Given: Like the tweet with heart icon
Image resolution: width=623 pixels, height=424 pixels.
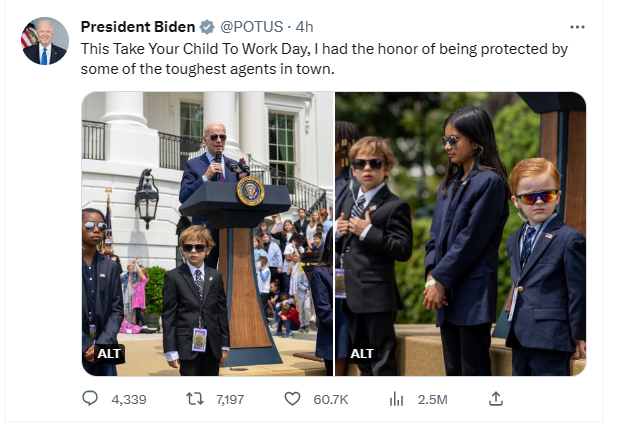Looking at the screenshot, I should (x=292, y=399).
